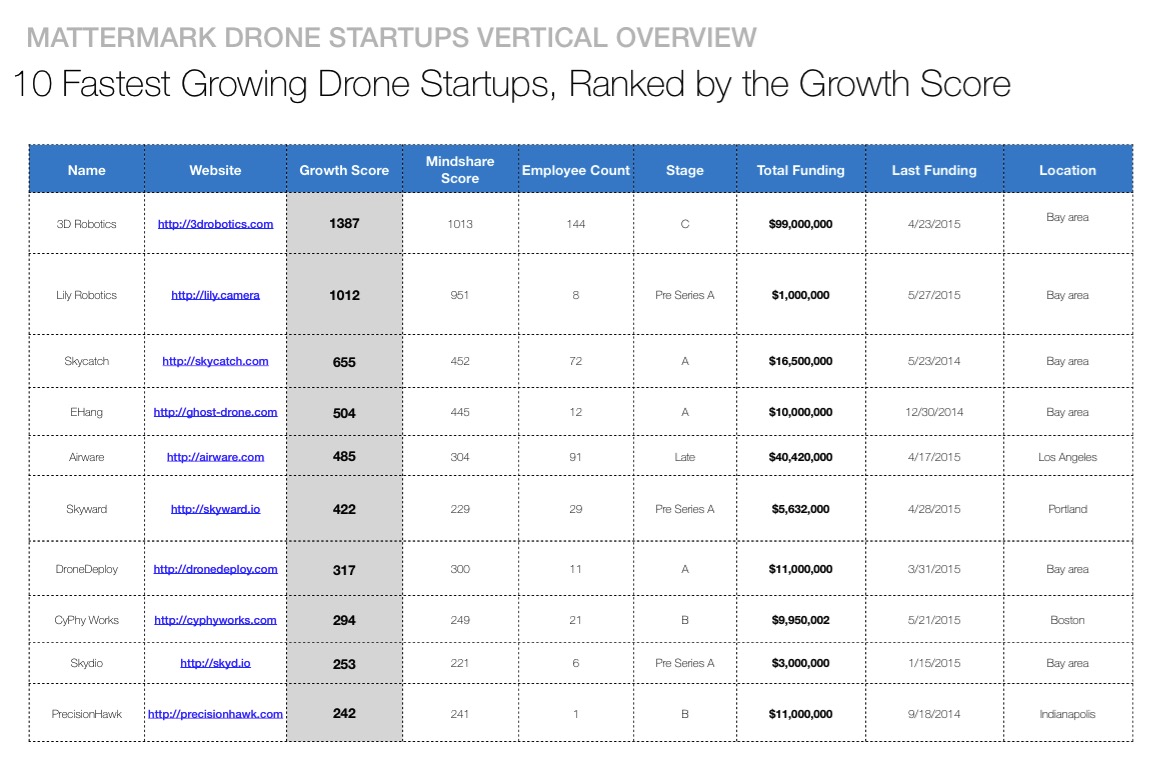Click the growth score 504 cell

click(345, 413)
